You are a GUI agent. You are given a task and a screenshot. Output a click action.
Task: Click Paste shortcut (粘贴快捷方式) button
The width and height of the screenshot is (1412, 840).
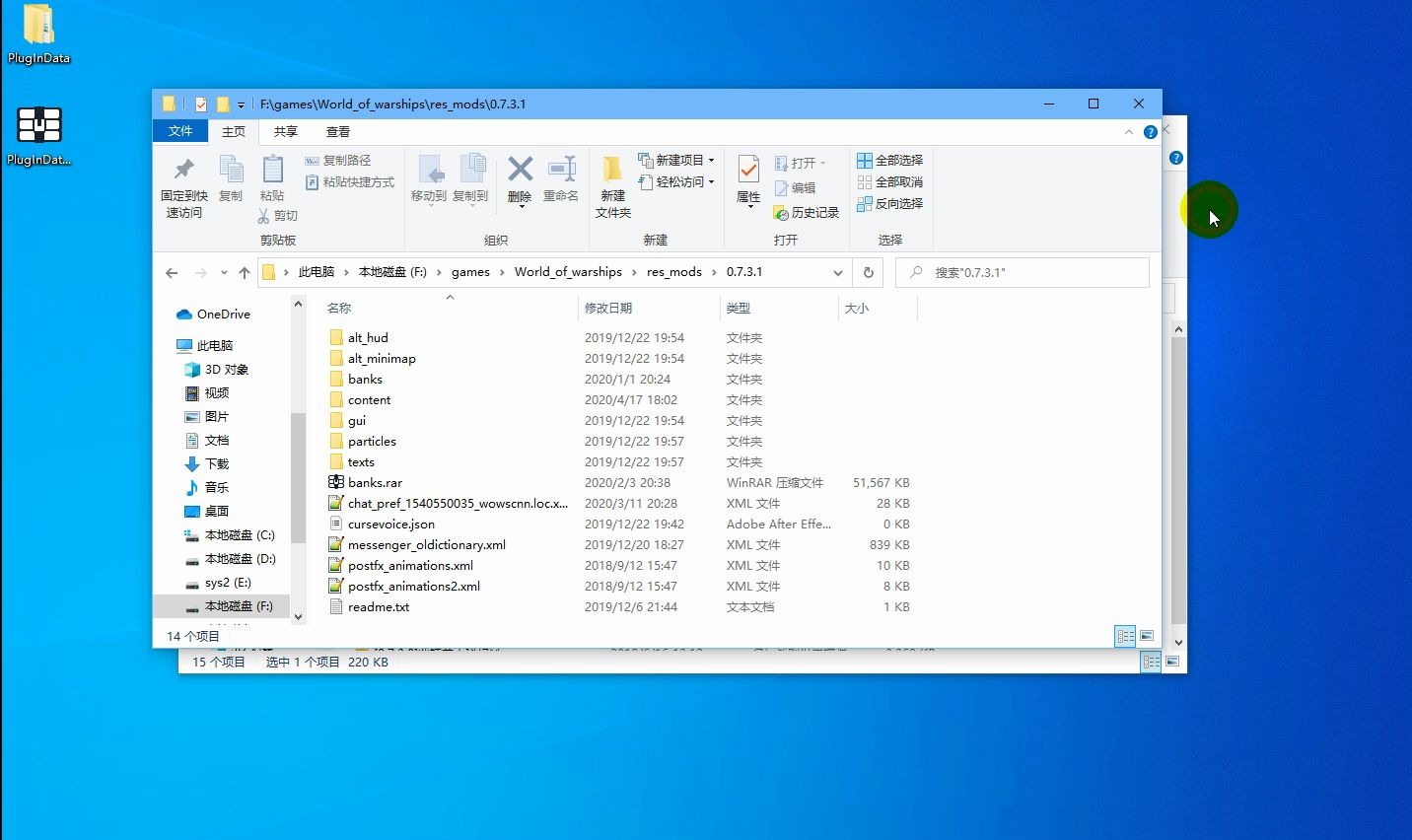(350, 182)
